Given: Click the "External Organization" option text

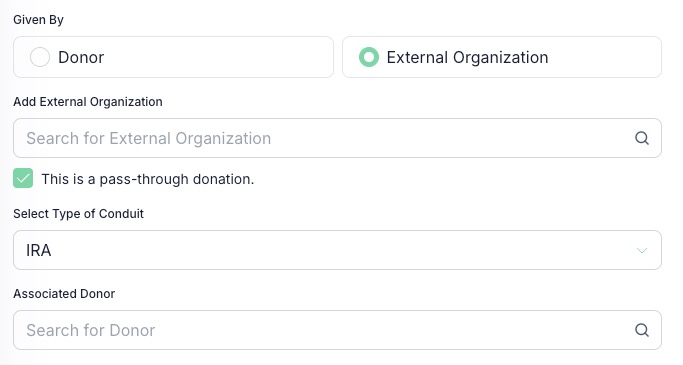Looking at the screenshot, I should 467,57.
